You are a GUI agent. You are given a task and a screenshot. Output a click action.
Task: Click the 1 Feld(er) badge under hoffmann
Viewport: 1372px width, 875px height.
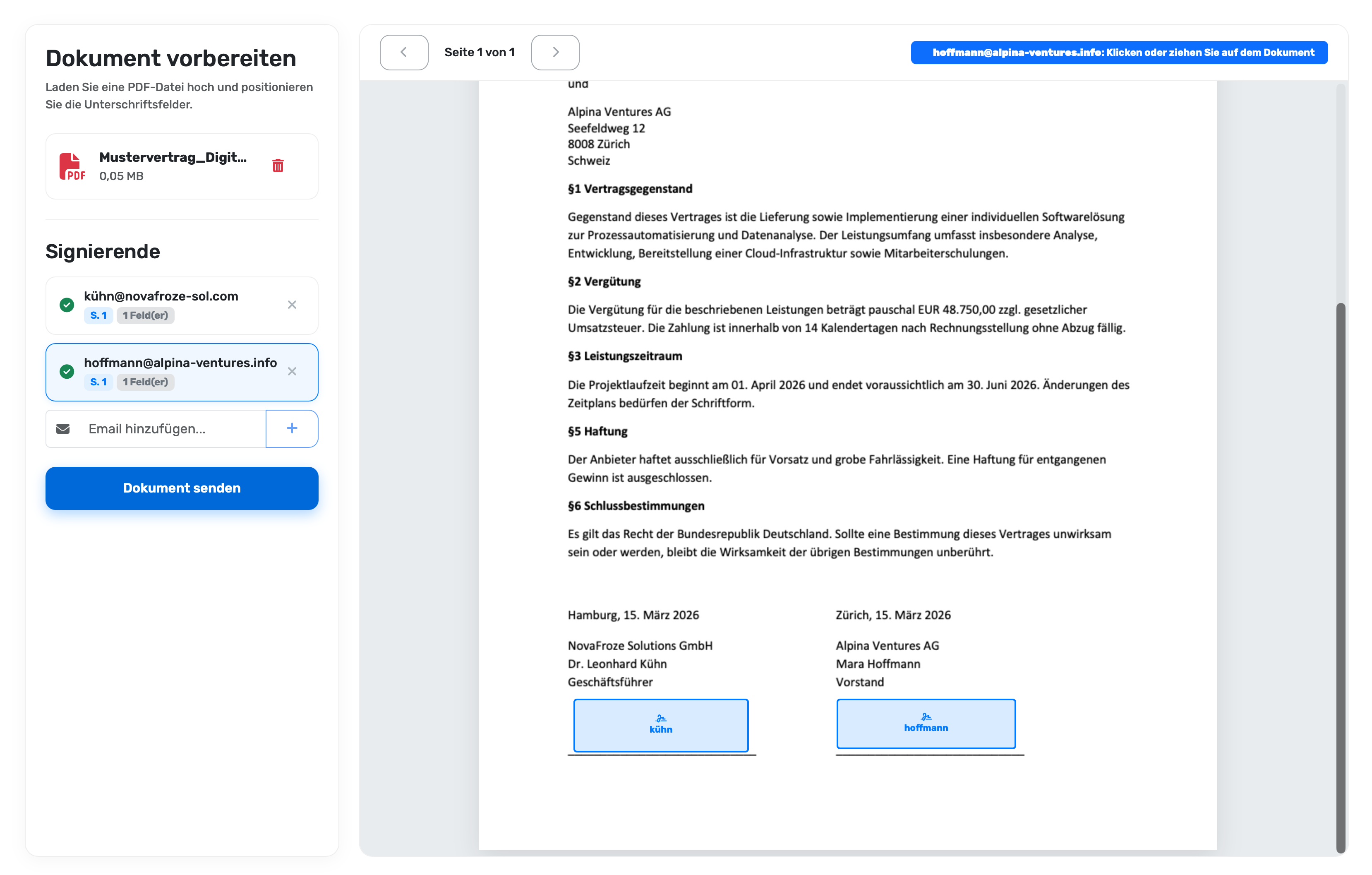145,382
